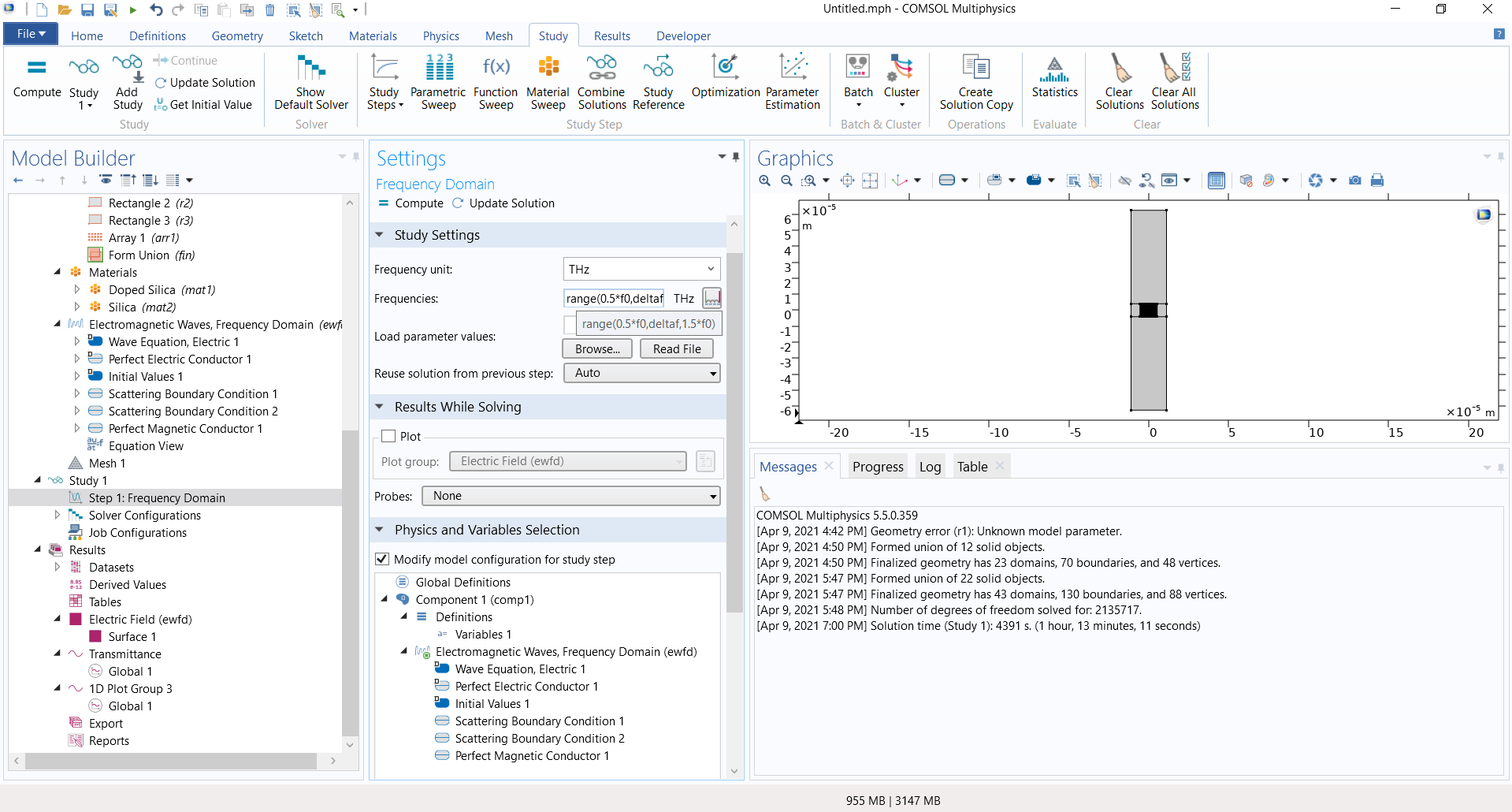Open the Frequency unit THz dropdown
The width and height of the screenshot is (1512, 812).
pos(642,269)
